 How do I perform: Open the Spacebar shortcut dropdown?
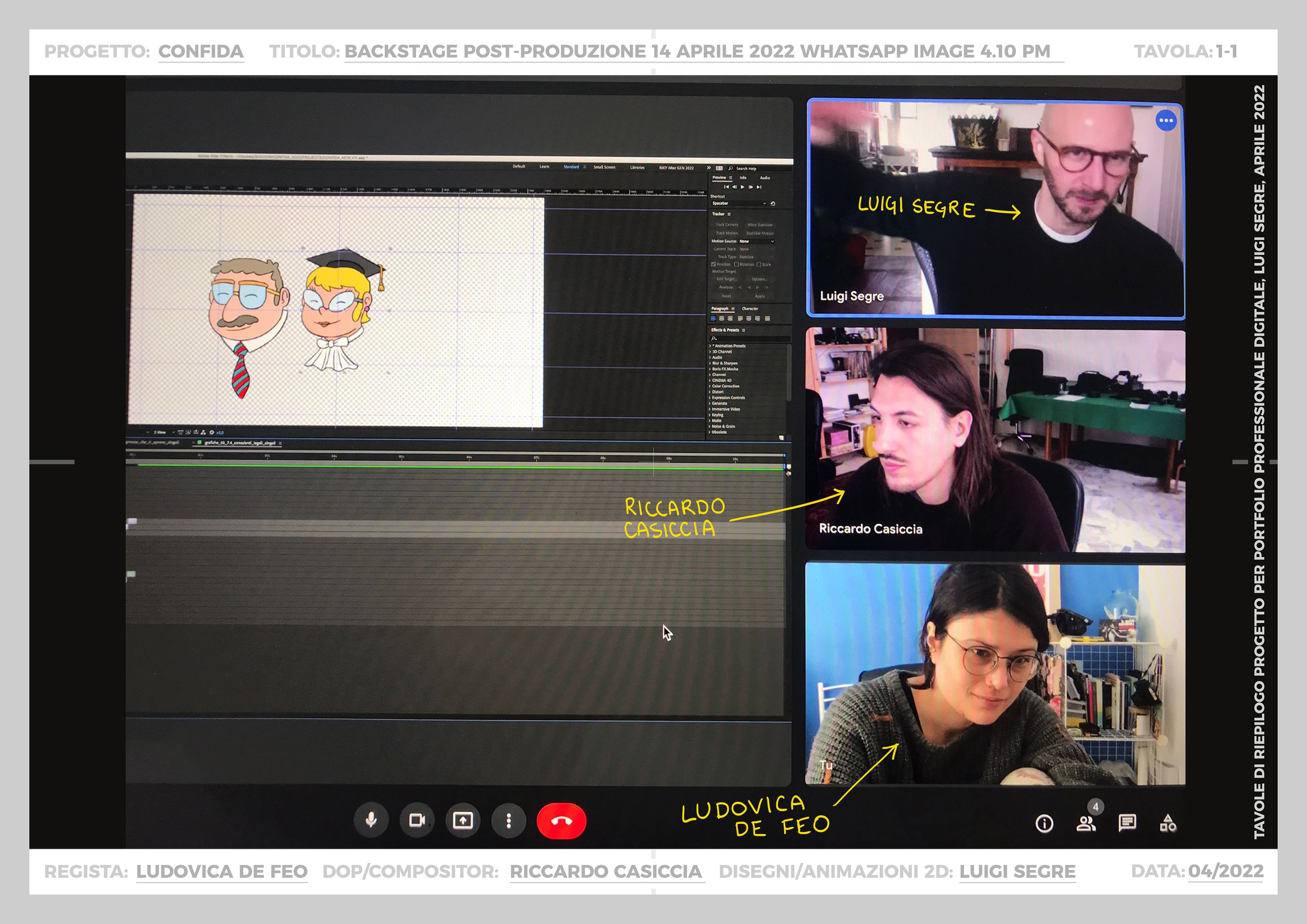tap(739, 204)
